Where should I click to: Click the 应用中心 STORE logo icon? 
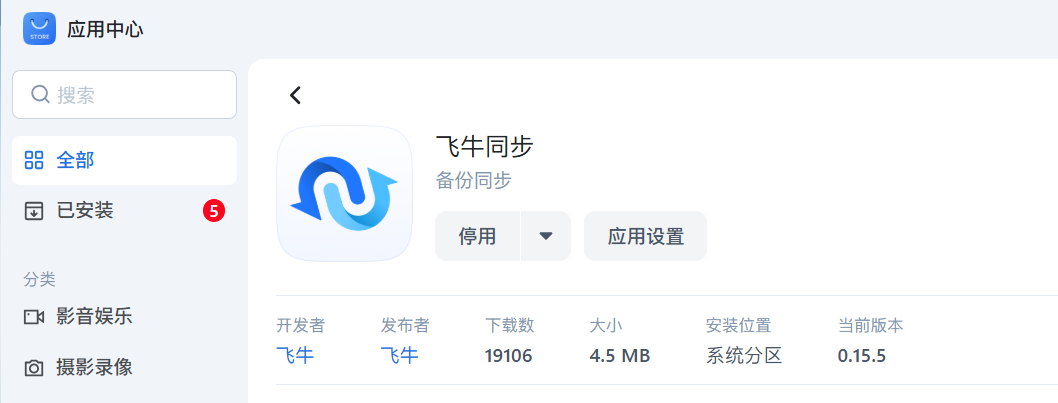(x=39, y=29)
